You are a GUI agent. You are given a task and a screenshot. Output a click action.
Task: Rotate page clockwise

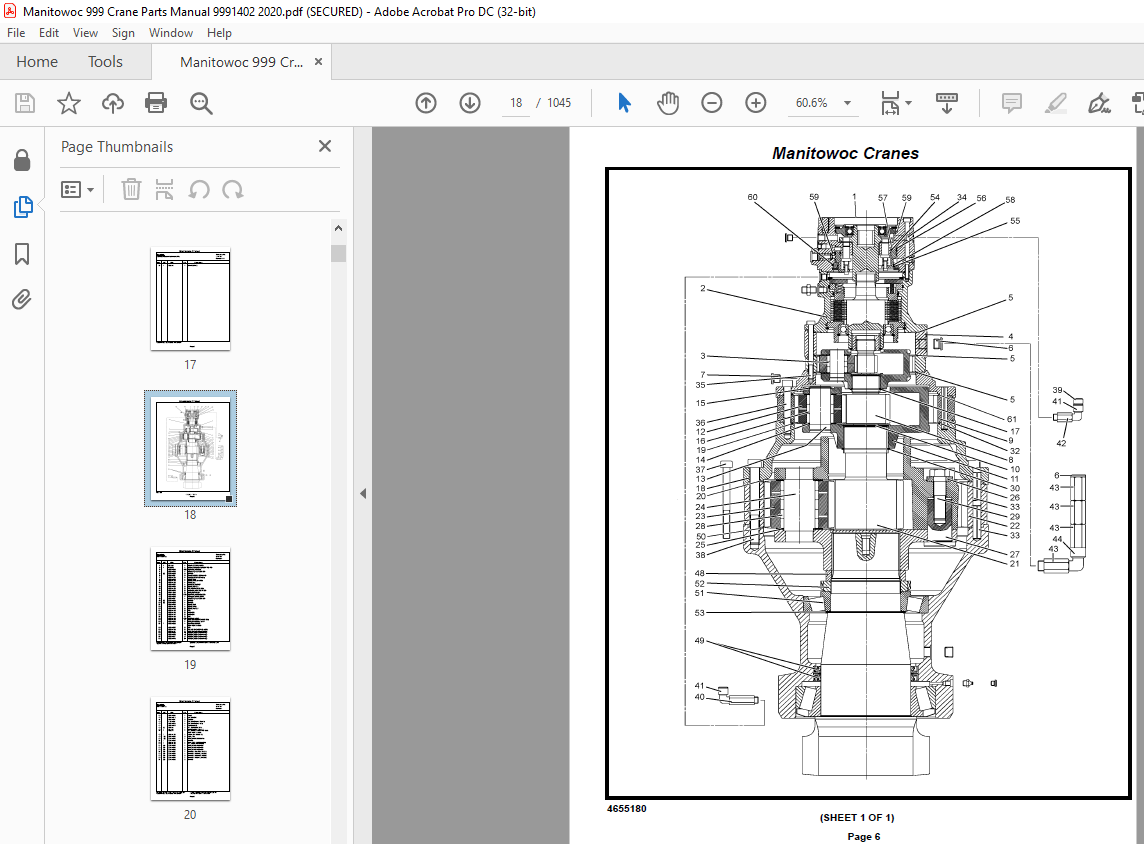[x=233, y=190]
